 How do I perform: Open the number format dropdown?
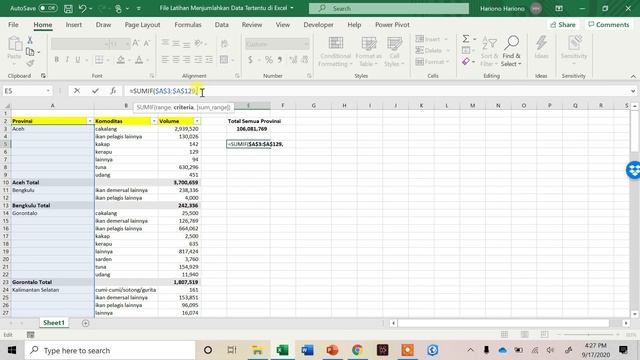pos(306,44)
